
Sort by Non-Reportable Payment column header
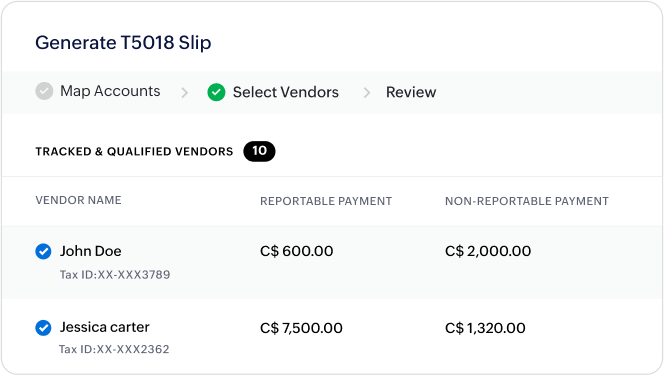tap(527, 201)
